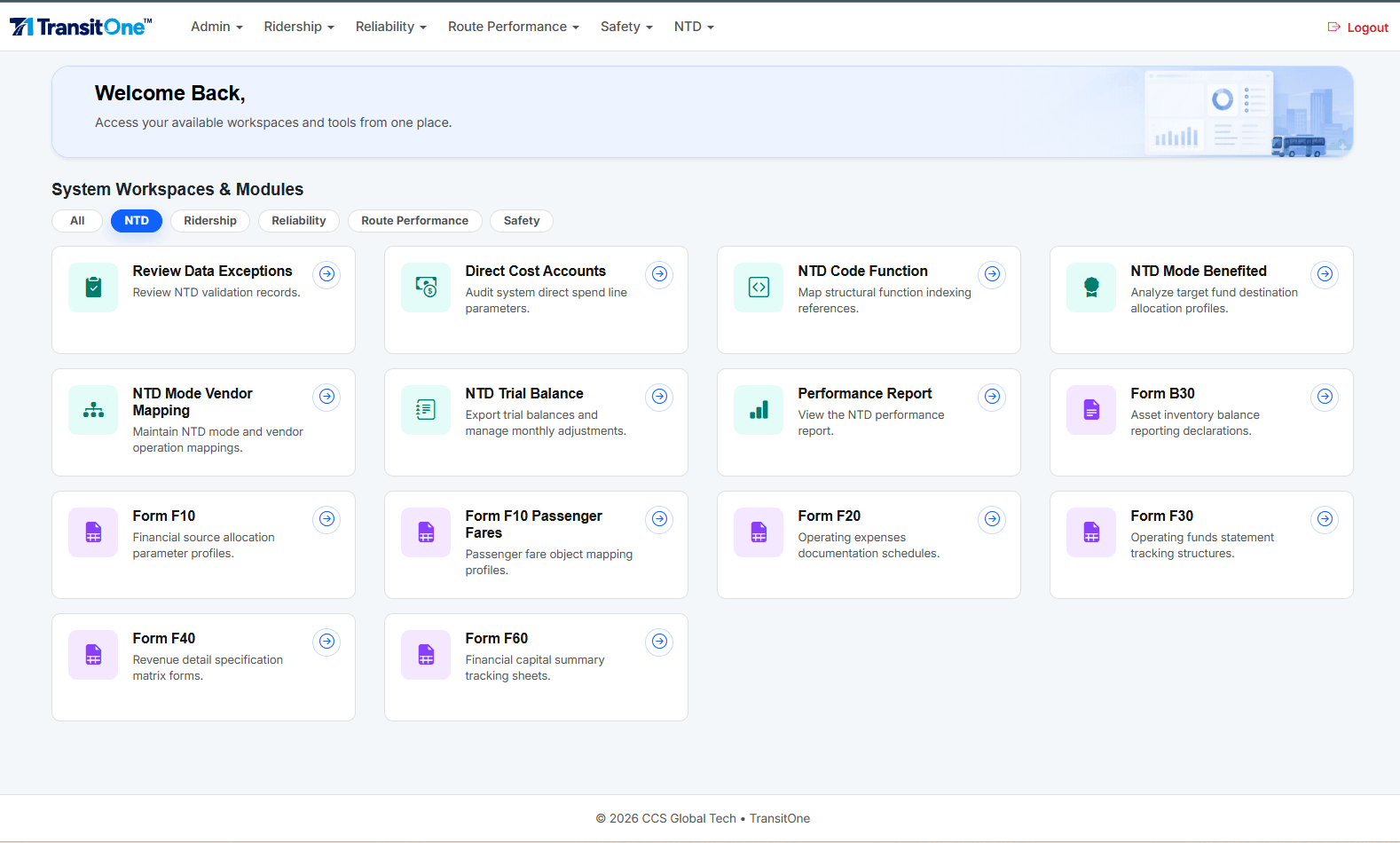Click the Form B30 document icon
The height and width of the screenshot is (843, 1400).
(1091, 410)
